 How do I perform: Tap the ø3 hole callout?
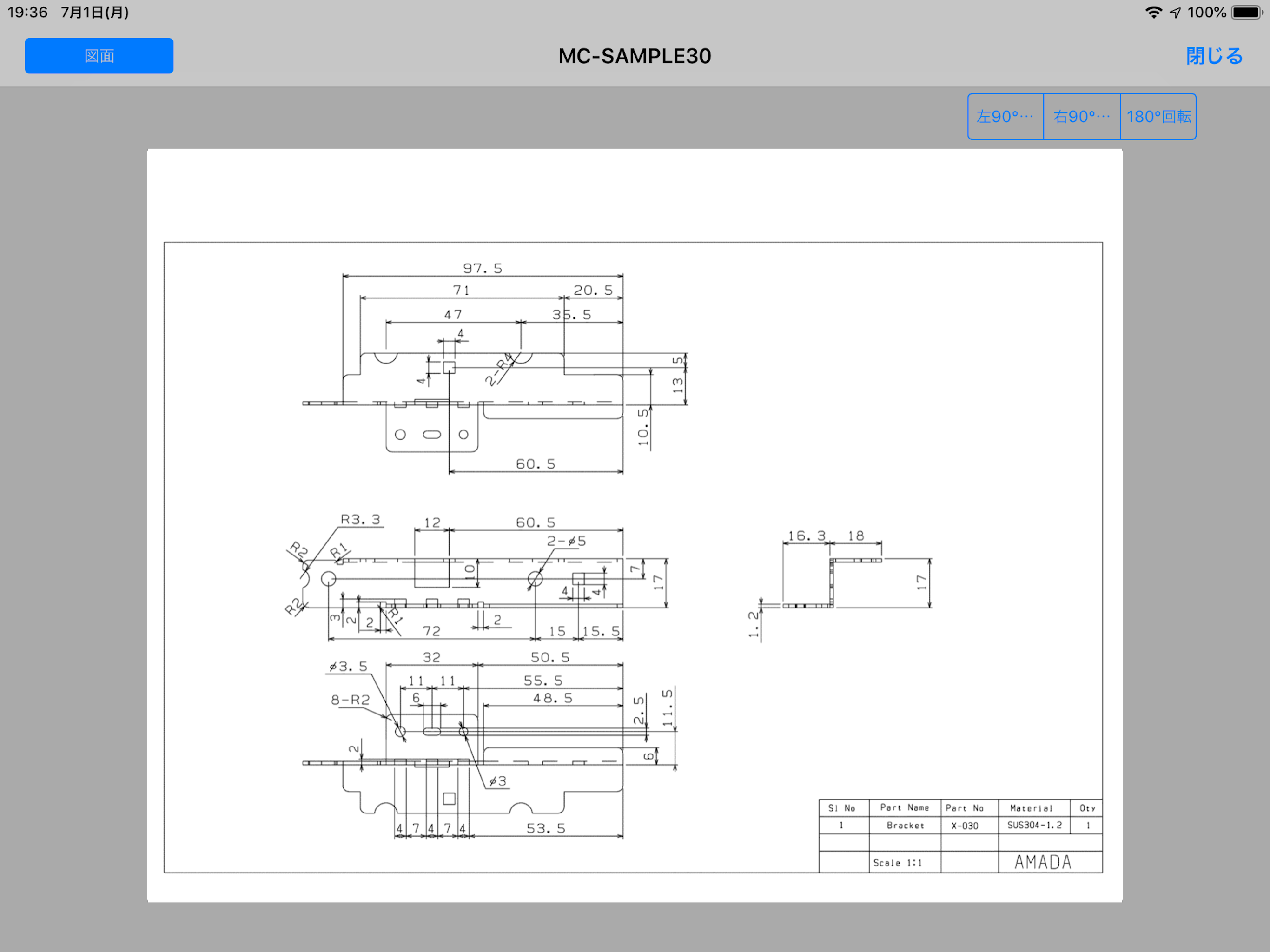[x=498, y=781]
